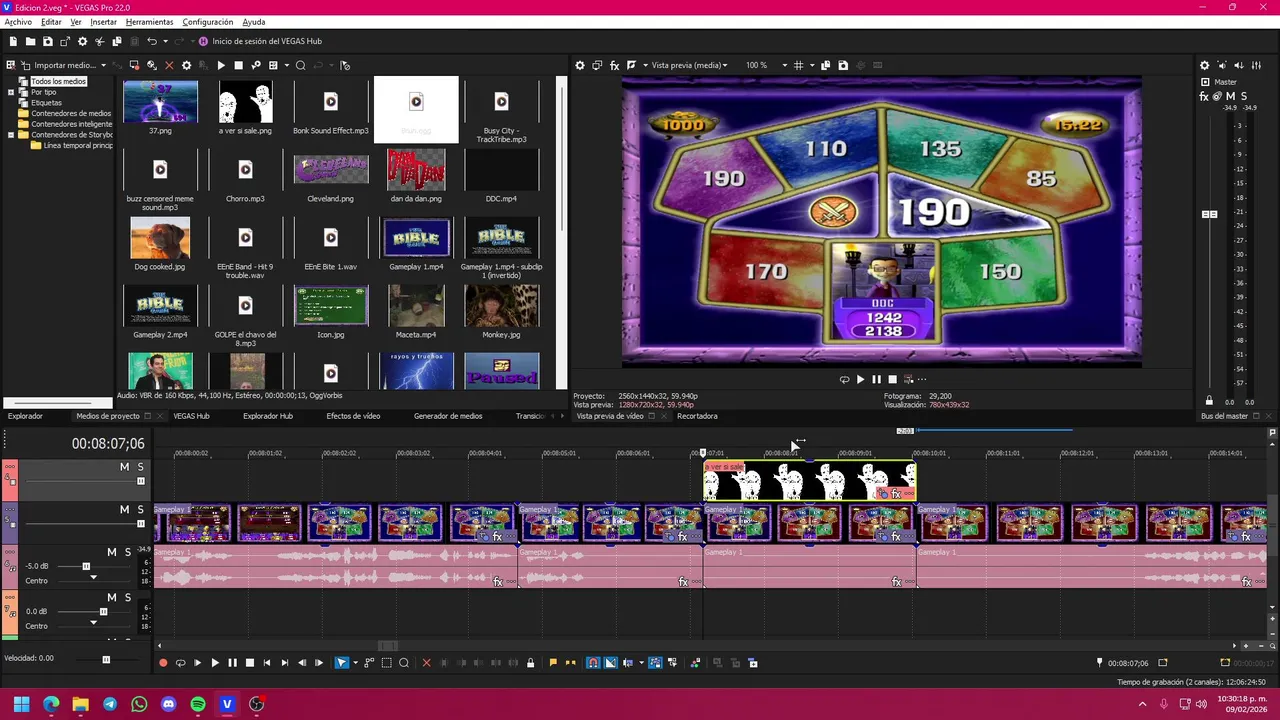1280x720 pixels.
Task: Collapse Contenedores de Storyboard folder
Action: tap(11, 134)
